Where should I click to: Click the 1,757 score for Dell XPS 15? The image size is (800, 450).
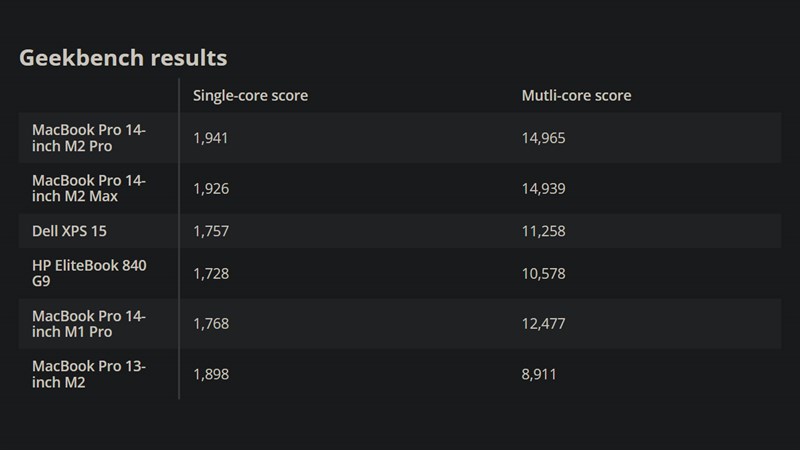click(211, 232)
